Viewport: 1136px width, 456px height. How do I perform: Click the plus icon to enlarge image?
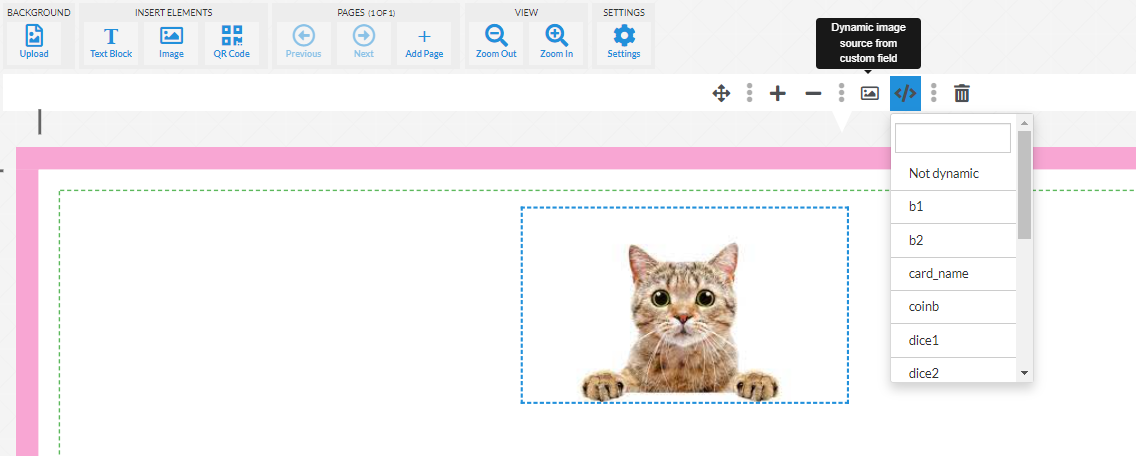[777, 93]
